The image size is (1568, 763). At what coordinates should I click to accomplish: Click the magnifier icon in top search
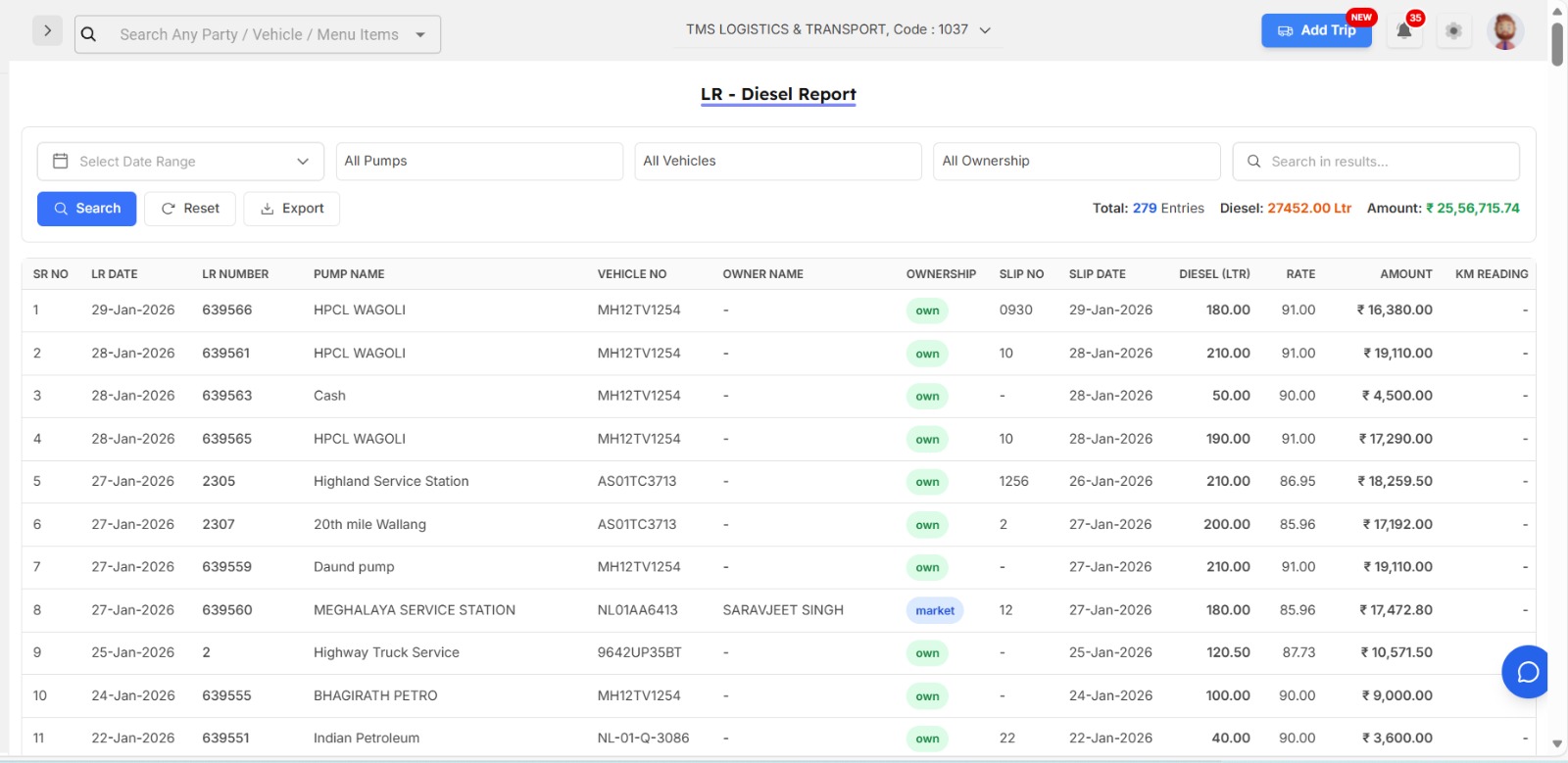tap(89, 34)
